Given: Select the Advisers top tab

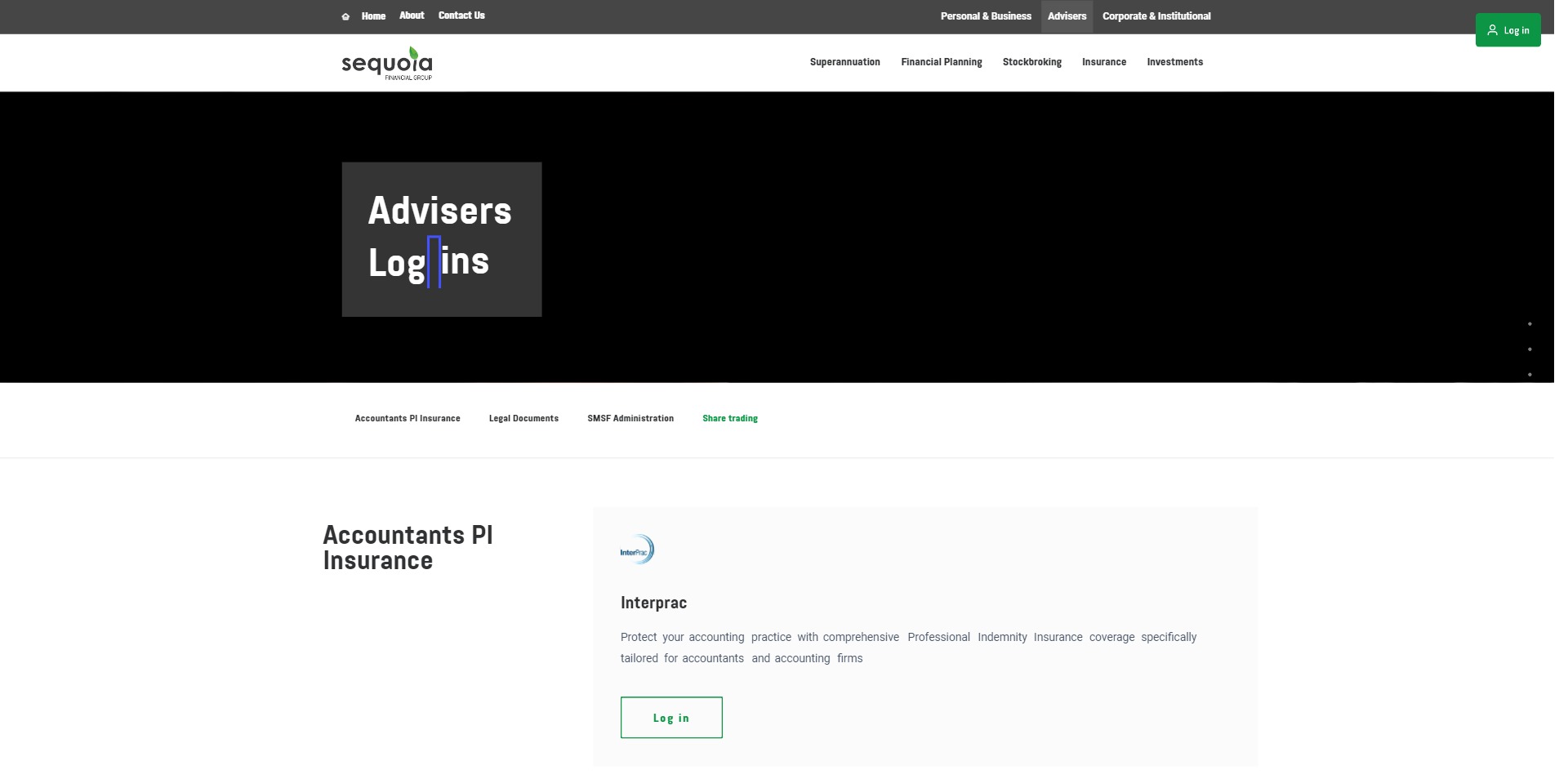Looking at the screenshot, I should pos(1067,16).
